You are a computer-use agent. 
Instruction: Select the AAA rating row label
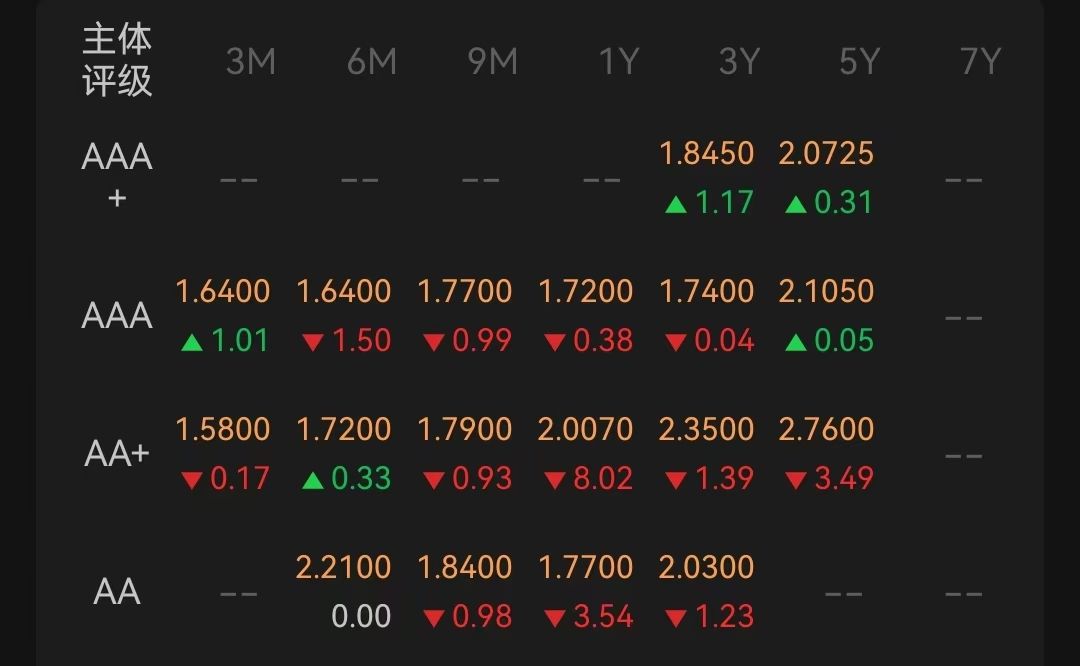tap(117, 316)
